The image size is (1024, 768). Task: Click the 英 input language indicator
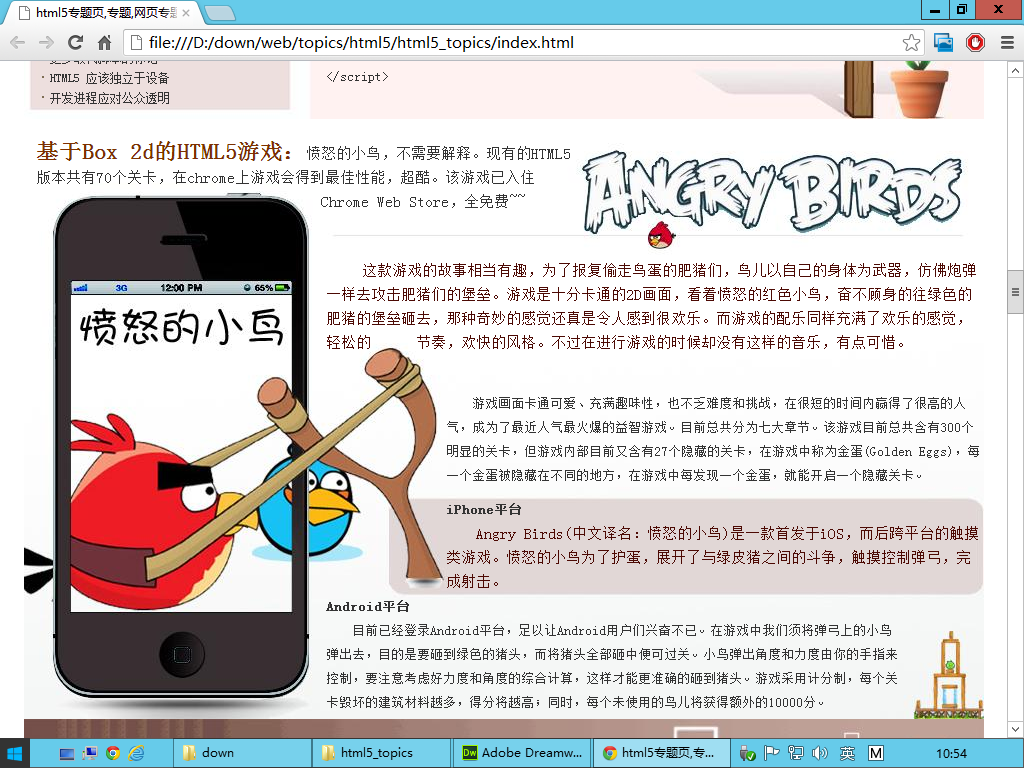coord(848,754)
